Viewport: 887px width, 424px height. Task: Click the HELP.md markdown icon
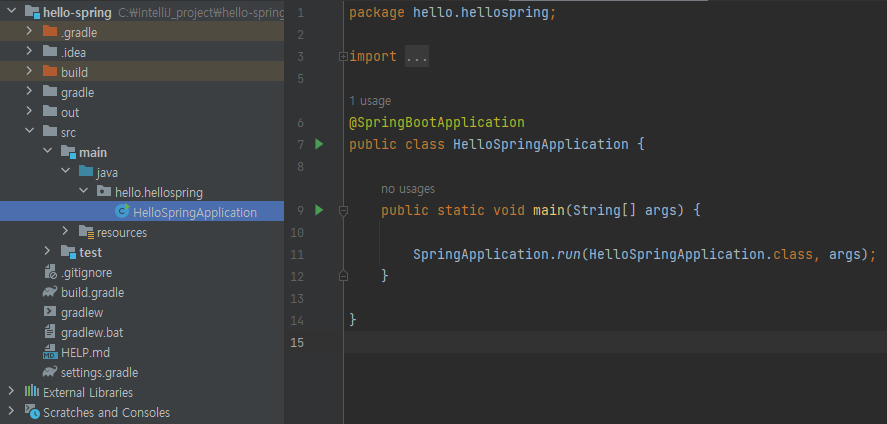pyautogui.click(x=50, y=352)
